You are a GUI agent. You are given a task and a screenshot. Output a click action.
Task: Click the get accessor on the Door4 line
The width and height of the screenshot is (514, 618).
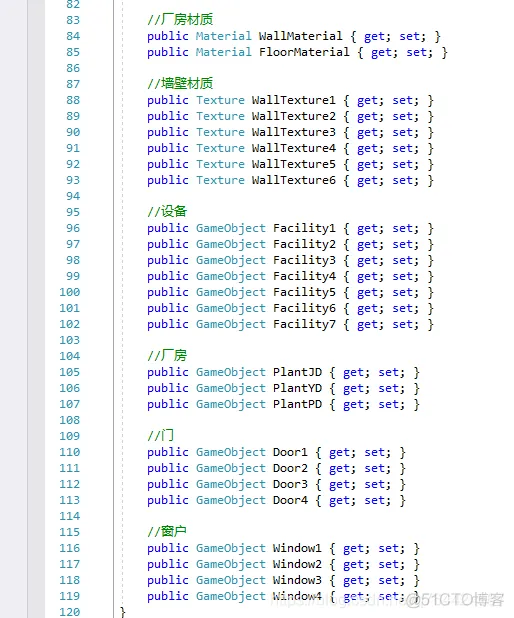point(339,501)
